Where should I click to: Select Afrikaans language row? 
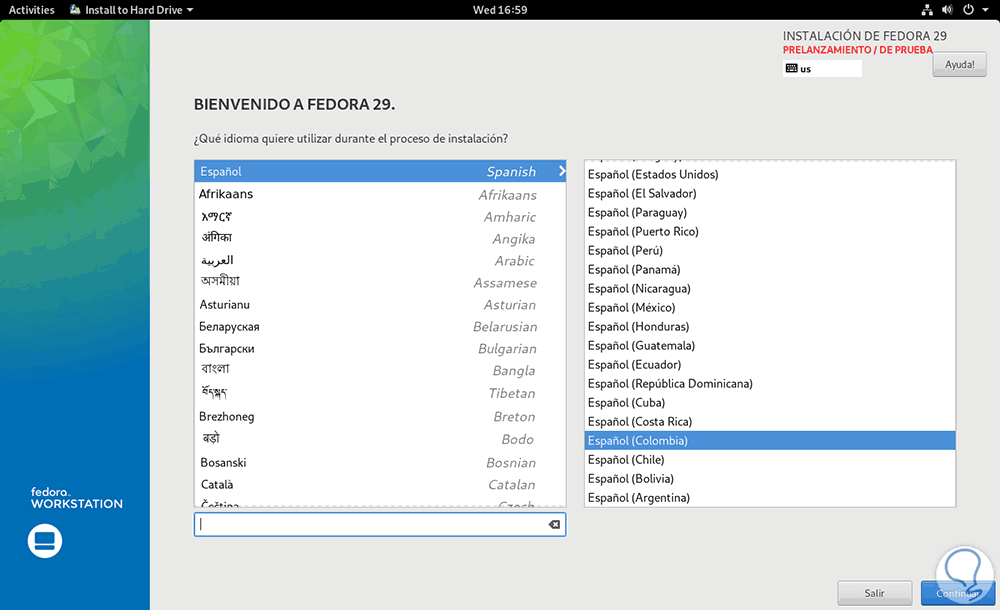tap(380, 194)
